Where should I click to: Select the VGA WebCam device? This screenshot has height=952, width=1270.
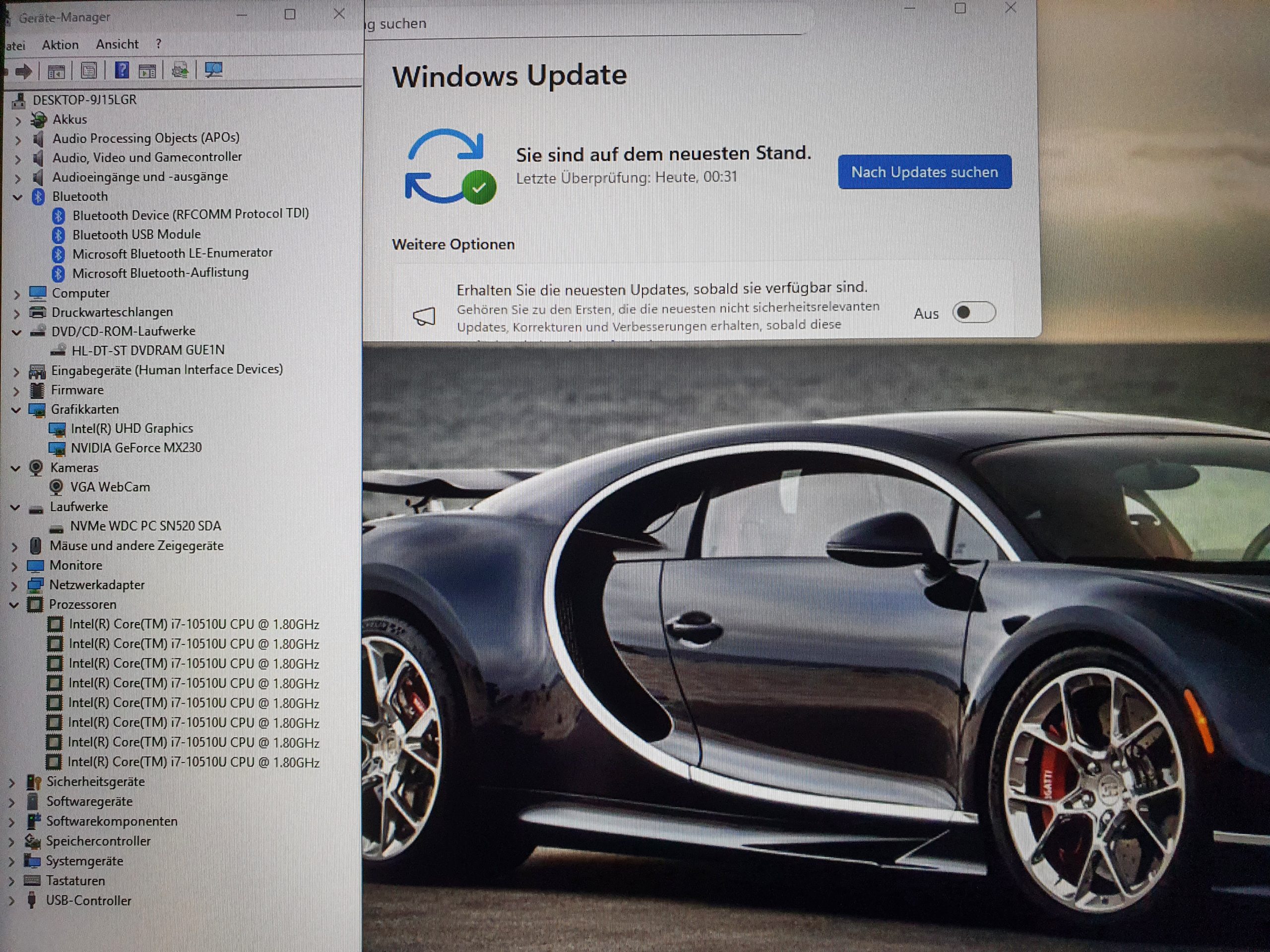(110, 486)
